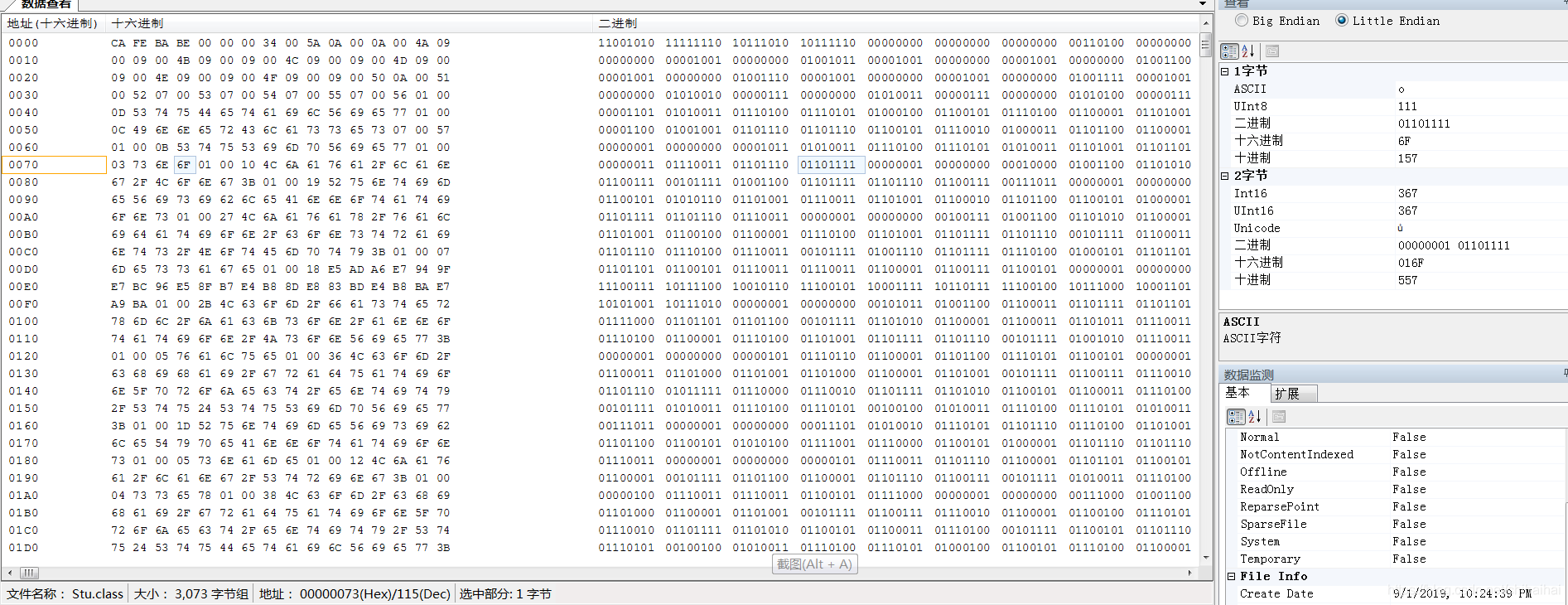The height and width of the screenshot is (605, 1568).
Task: Click file name Stu.class in status bar
Action: pos(97,594)
